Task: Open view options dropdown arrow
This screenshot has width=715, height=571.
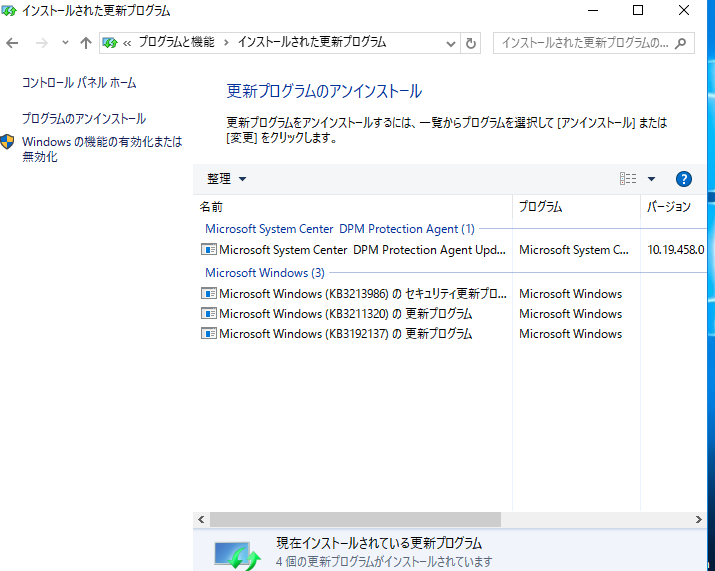Action: (652, 179)
